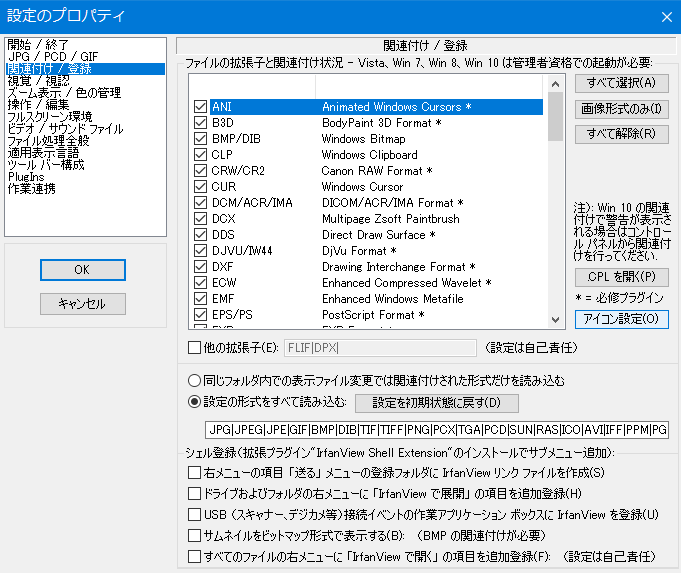Select 関連付け / 登録 in the category list
Viewport: 681px width, 573px height.
pos(86,69)
